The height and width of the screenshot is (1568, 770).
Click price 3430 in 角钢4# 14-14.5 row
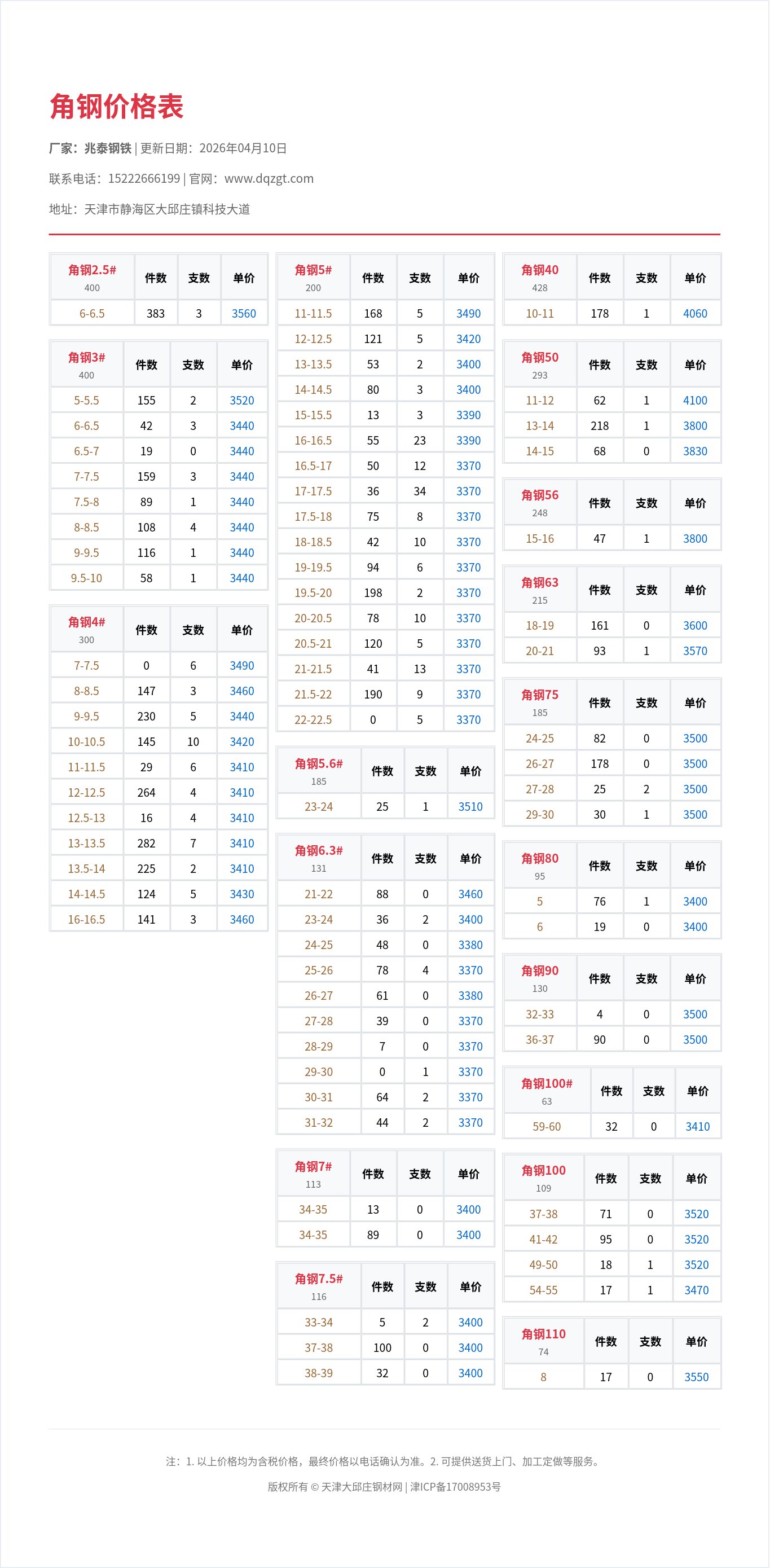(x=241, y=894)
